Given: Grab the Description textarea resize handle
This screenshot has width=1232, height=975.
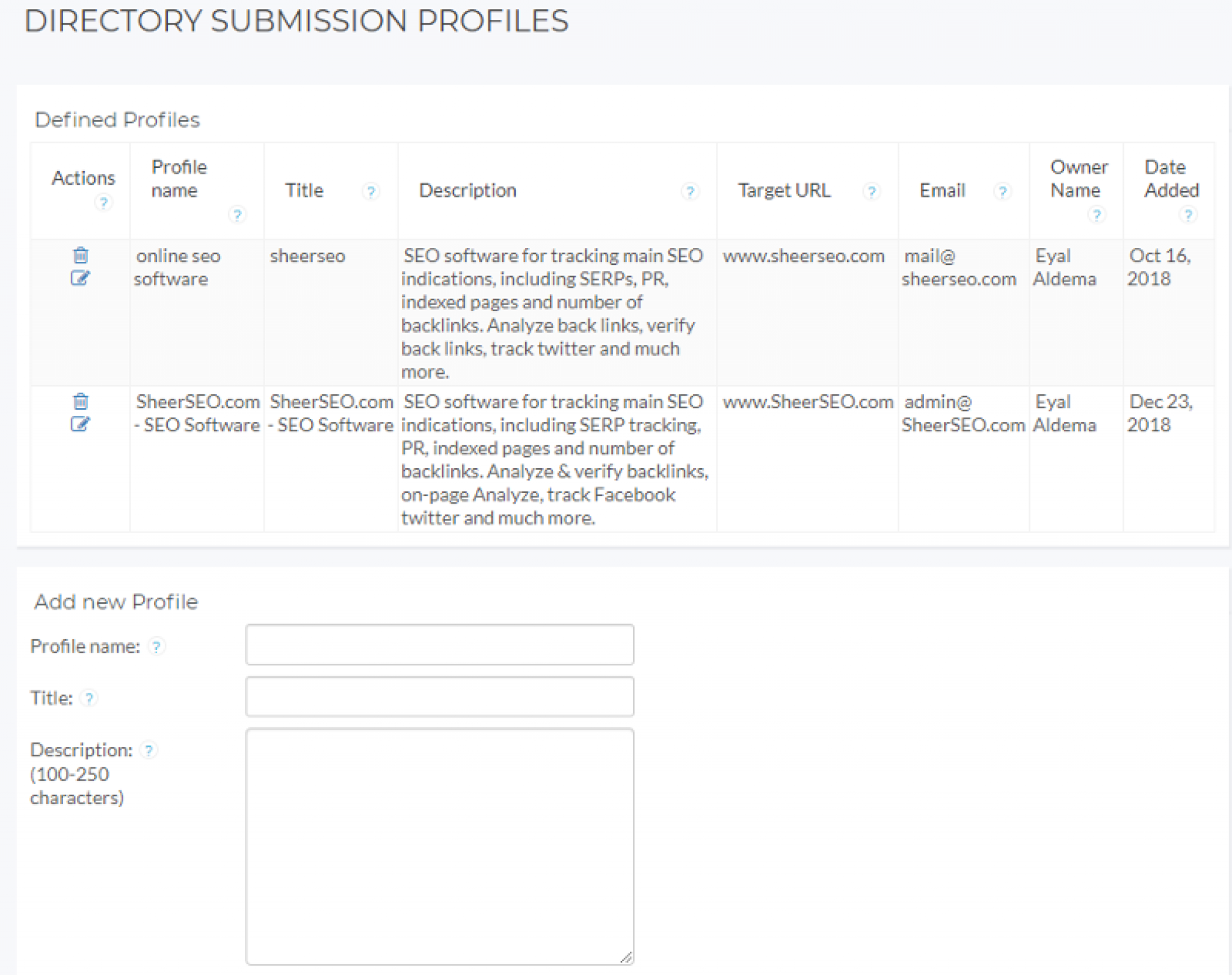Looking at the screenshot, I should tap(626, 957).
